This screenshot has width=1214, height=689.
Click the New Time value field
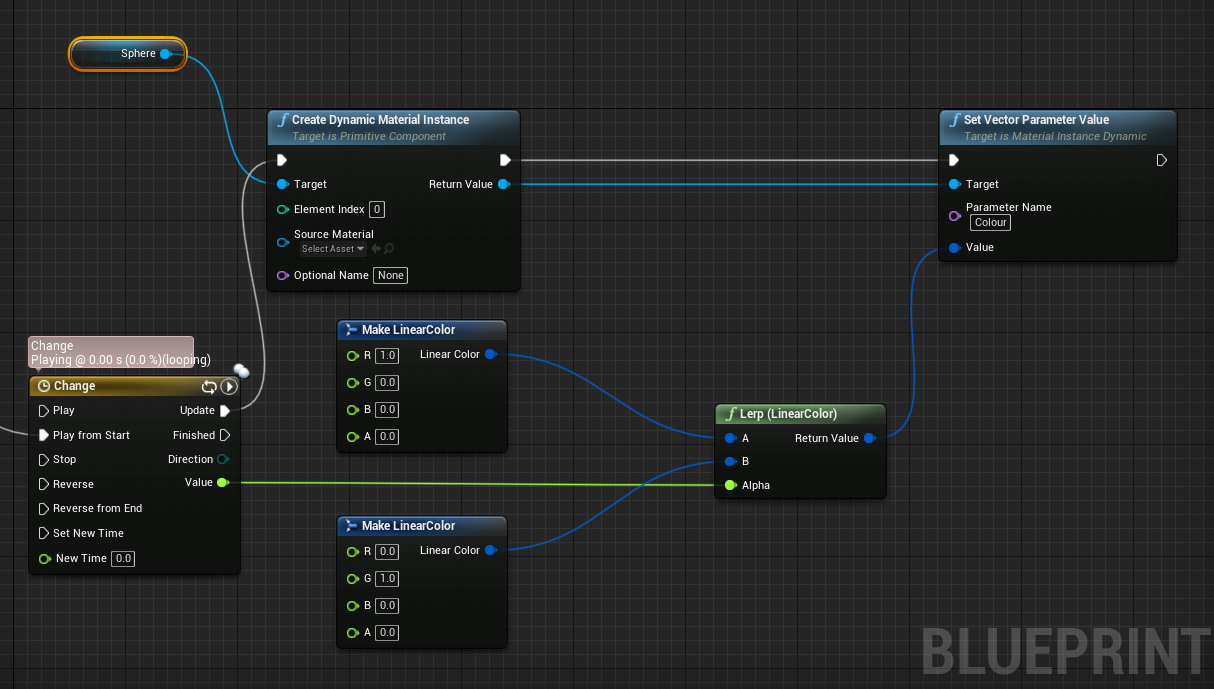coord(123,558)
